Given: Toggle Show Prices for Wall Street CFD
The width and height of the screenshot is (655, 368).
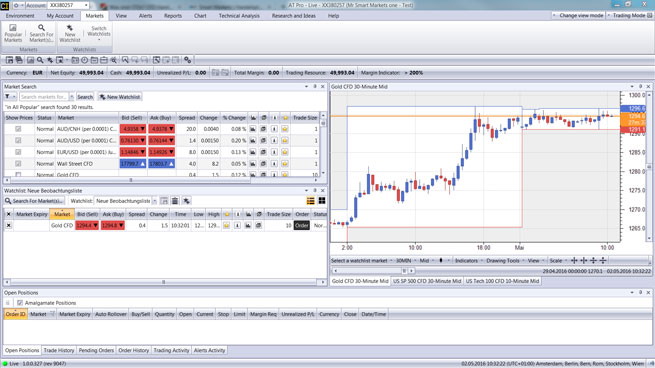Looking at the screenshot, I should point(18,164).
